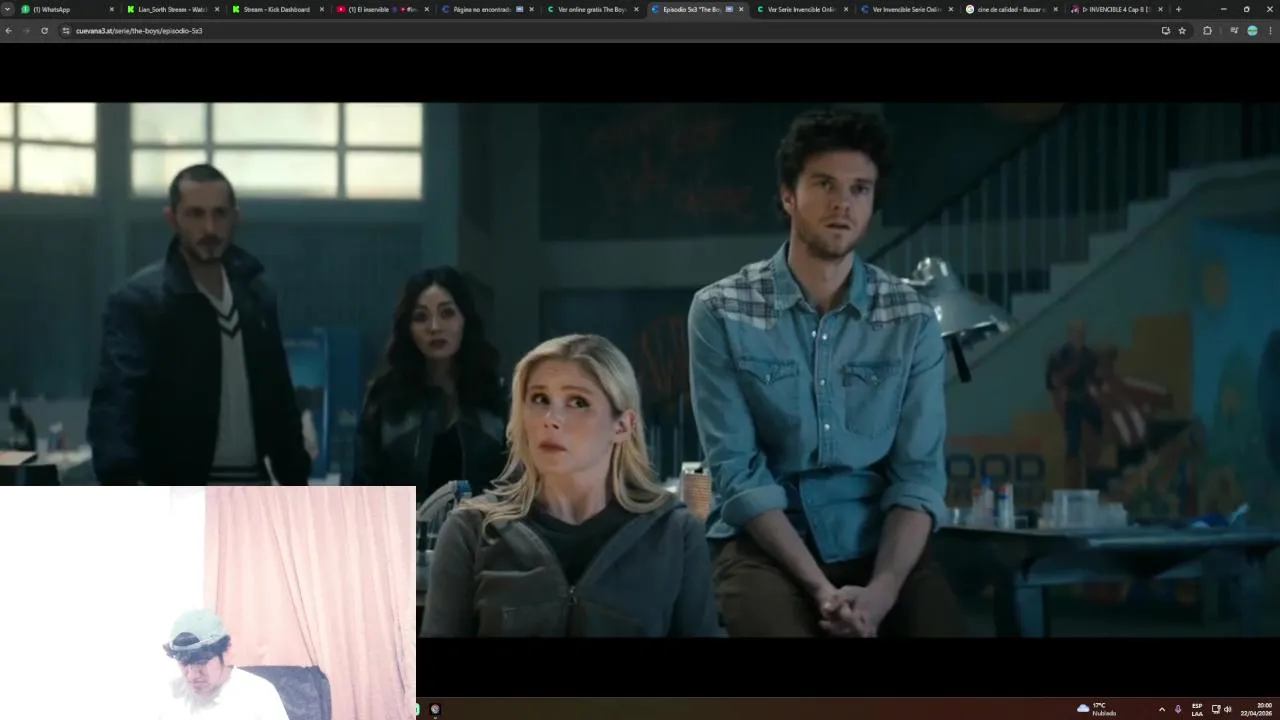Go back using browser back arrow

click(9, 31)
